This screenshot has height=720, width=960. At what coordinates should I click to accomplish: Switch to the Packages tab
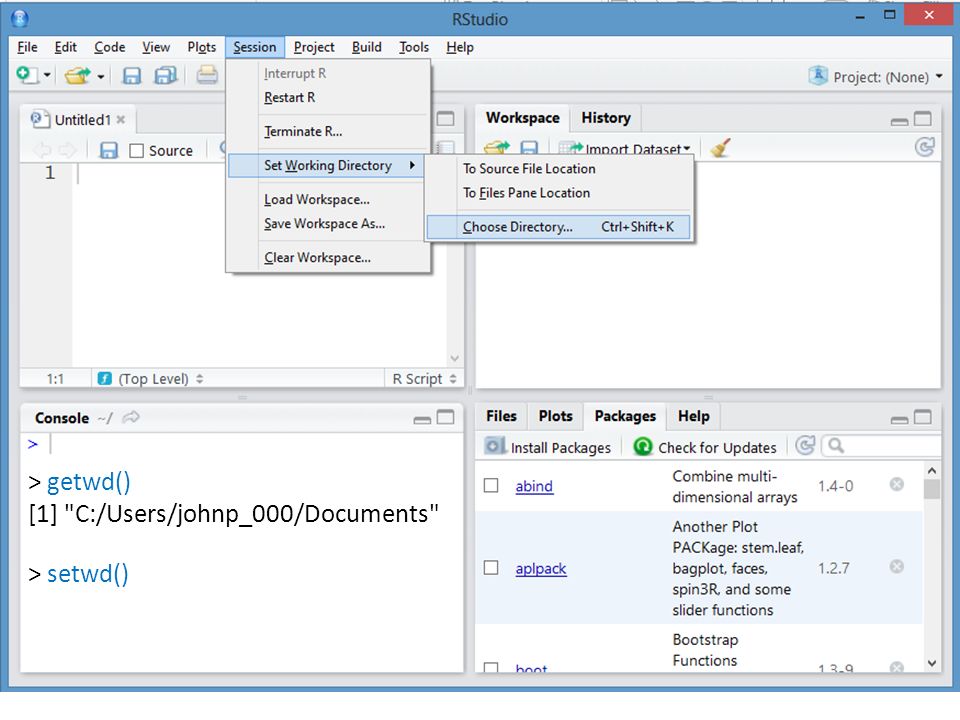click(625, 416)
